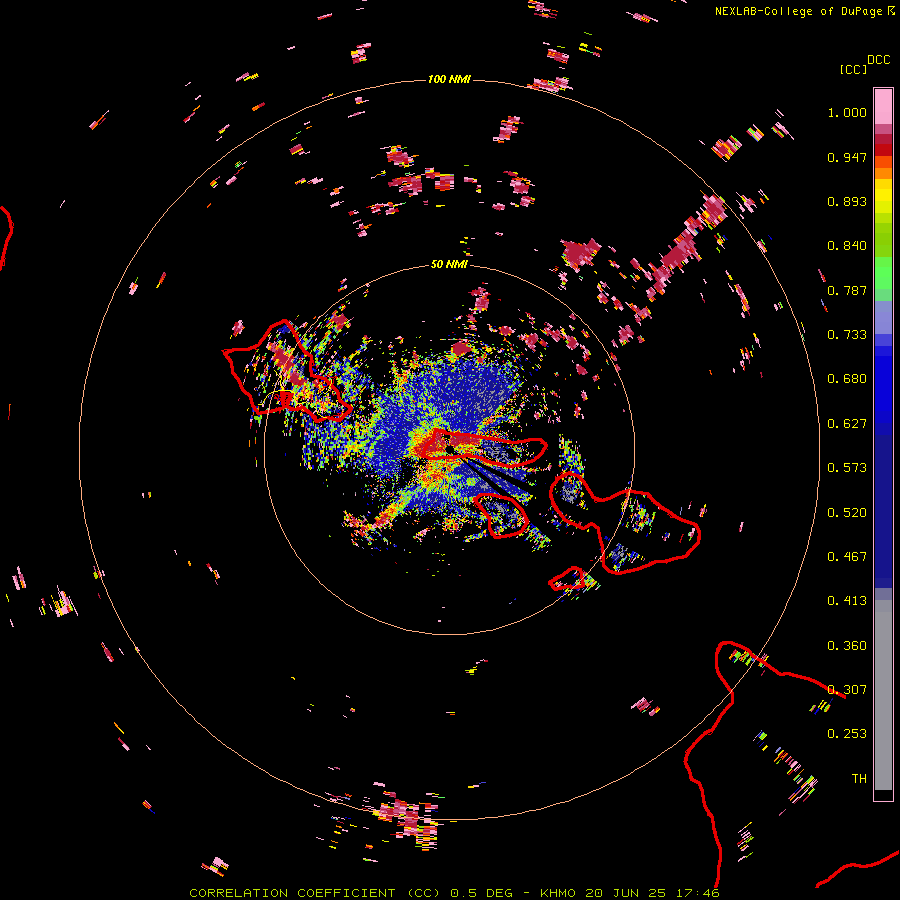Click the TH threshold label
Viewport: 900px width, 900px height.
859,779
